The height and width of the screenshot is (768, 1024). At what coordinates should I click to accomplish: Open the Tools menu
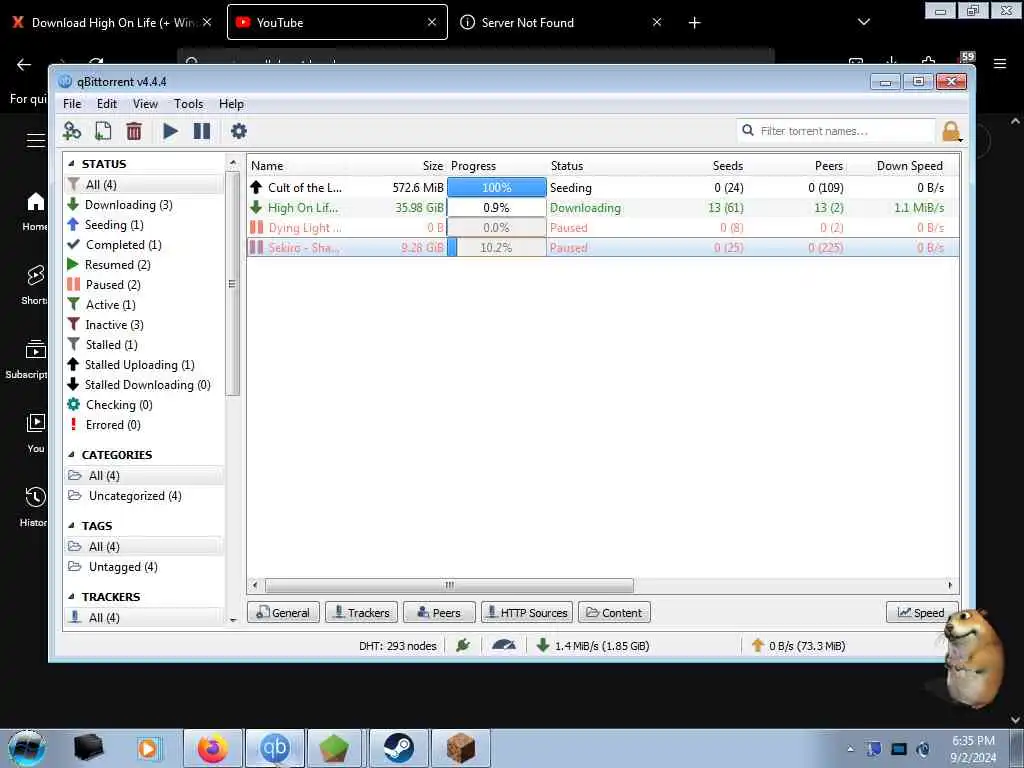click(x=188, y=104)
